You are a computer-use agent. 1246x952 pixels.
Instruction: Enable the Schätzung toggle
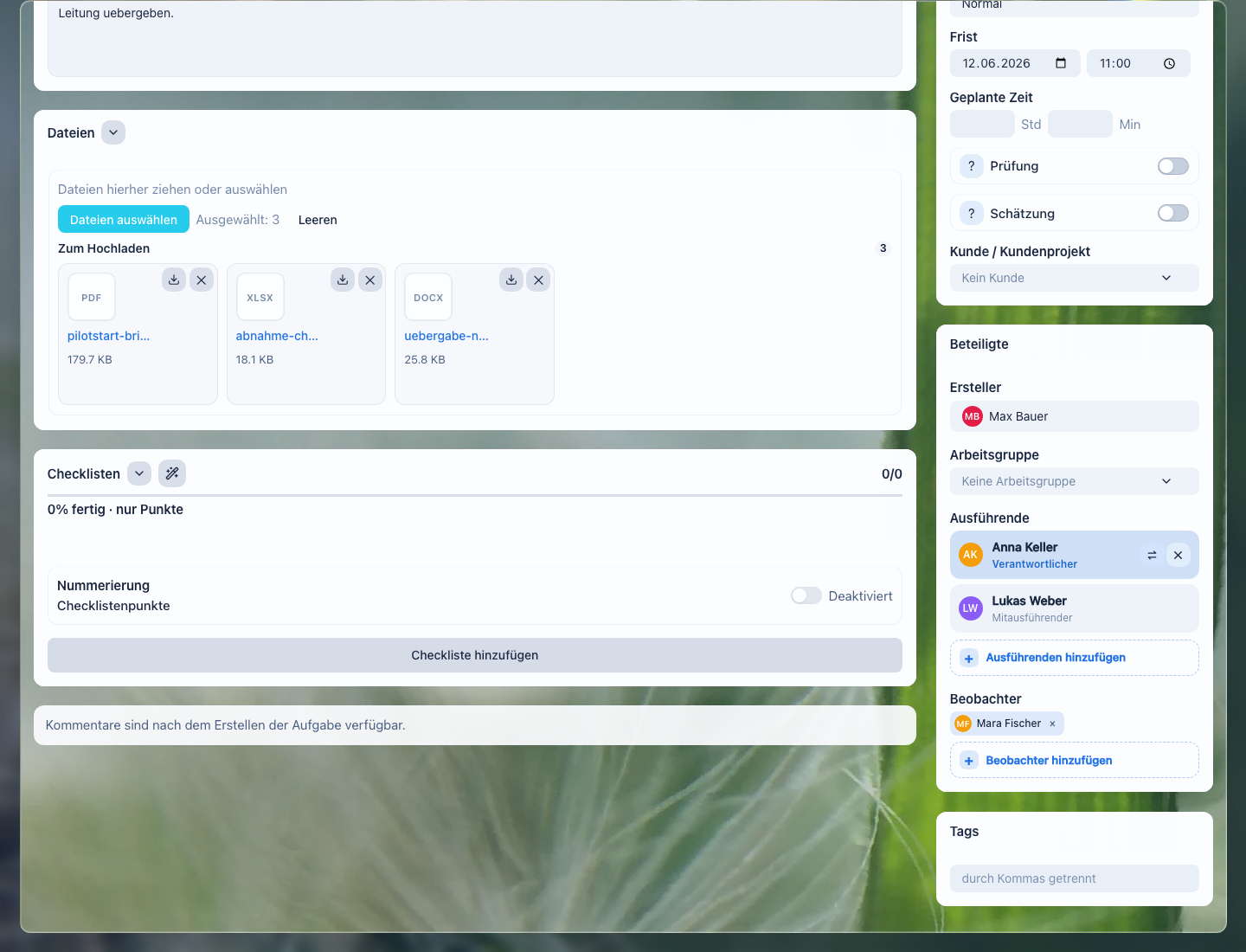1173,213
